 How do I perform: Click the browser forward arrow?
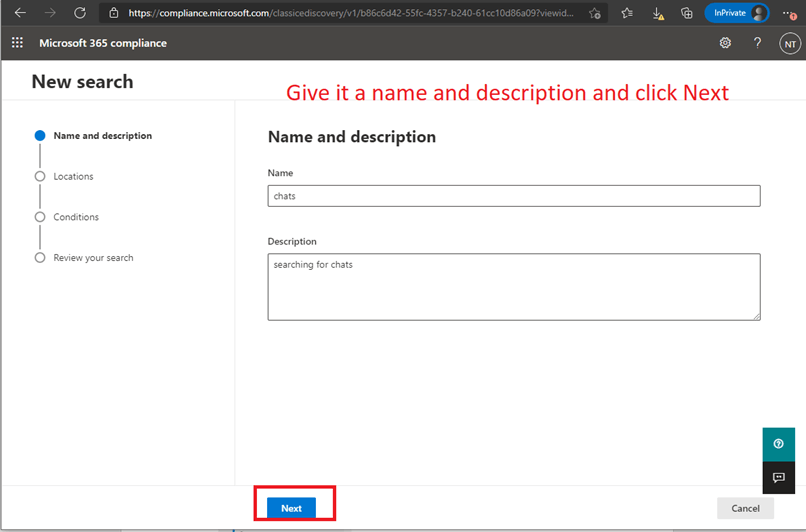(50, 13)
